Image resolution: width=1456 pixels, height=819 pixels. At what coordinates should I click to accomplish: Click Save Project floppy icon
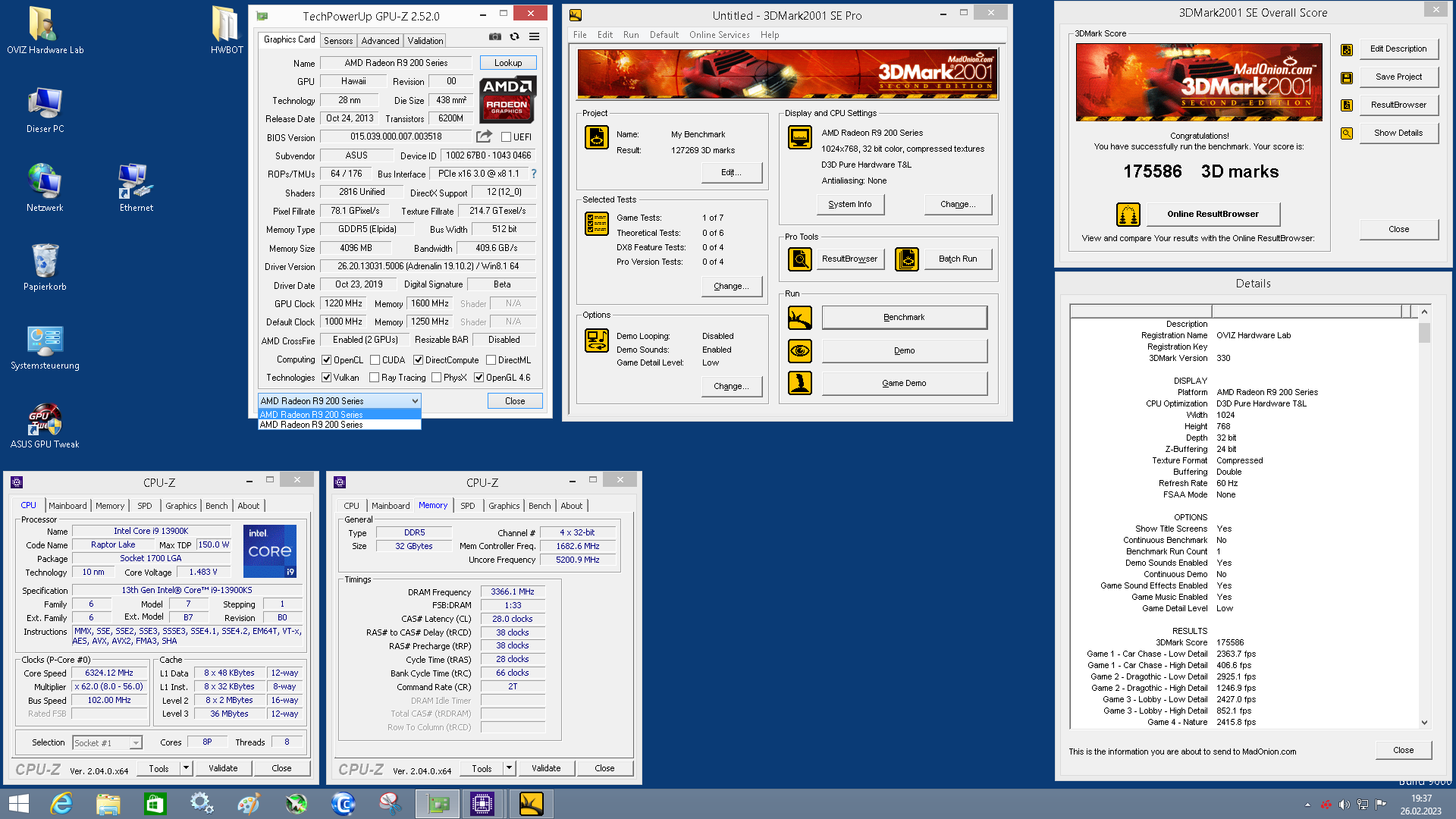1347,77
